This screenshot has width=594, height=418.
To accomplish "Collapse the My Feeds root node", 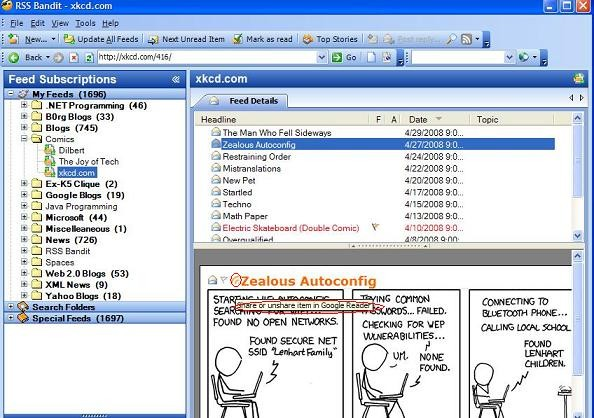I will (11, 93).
